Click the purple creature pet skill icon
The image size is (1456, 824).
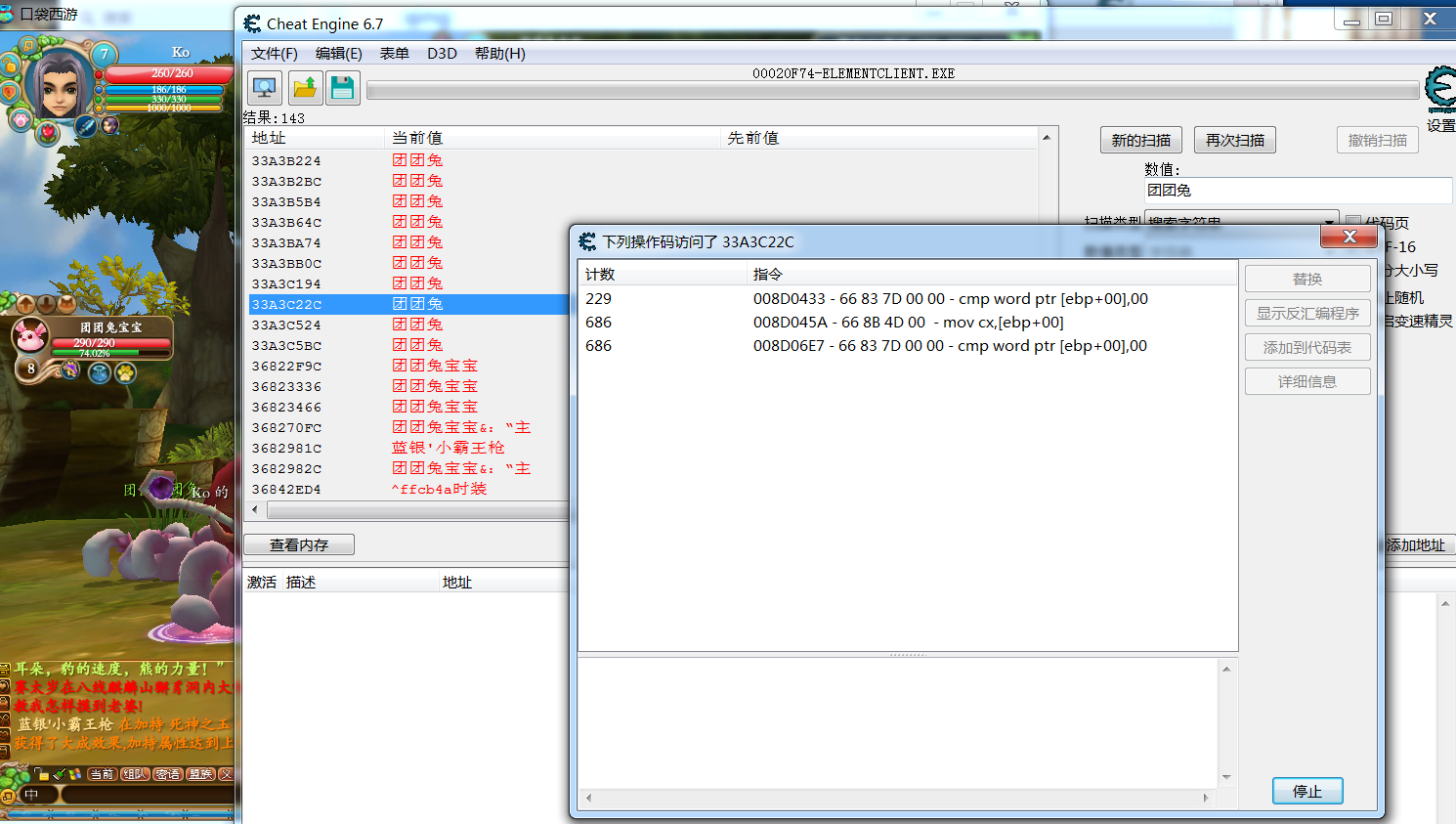(x=70, y=369)
